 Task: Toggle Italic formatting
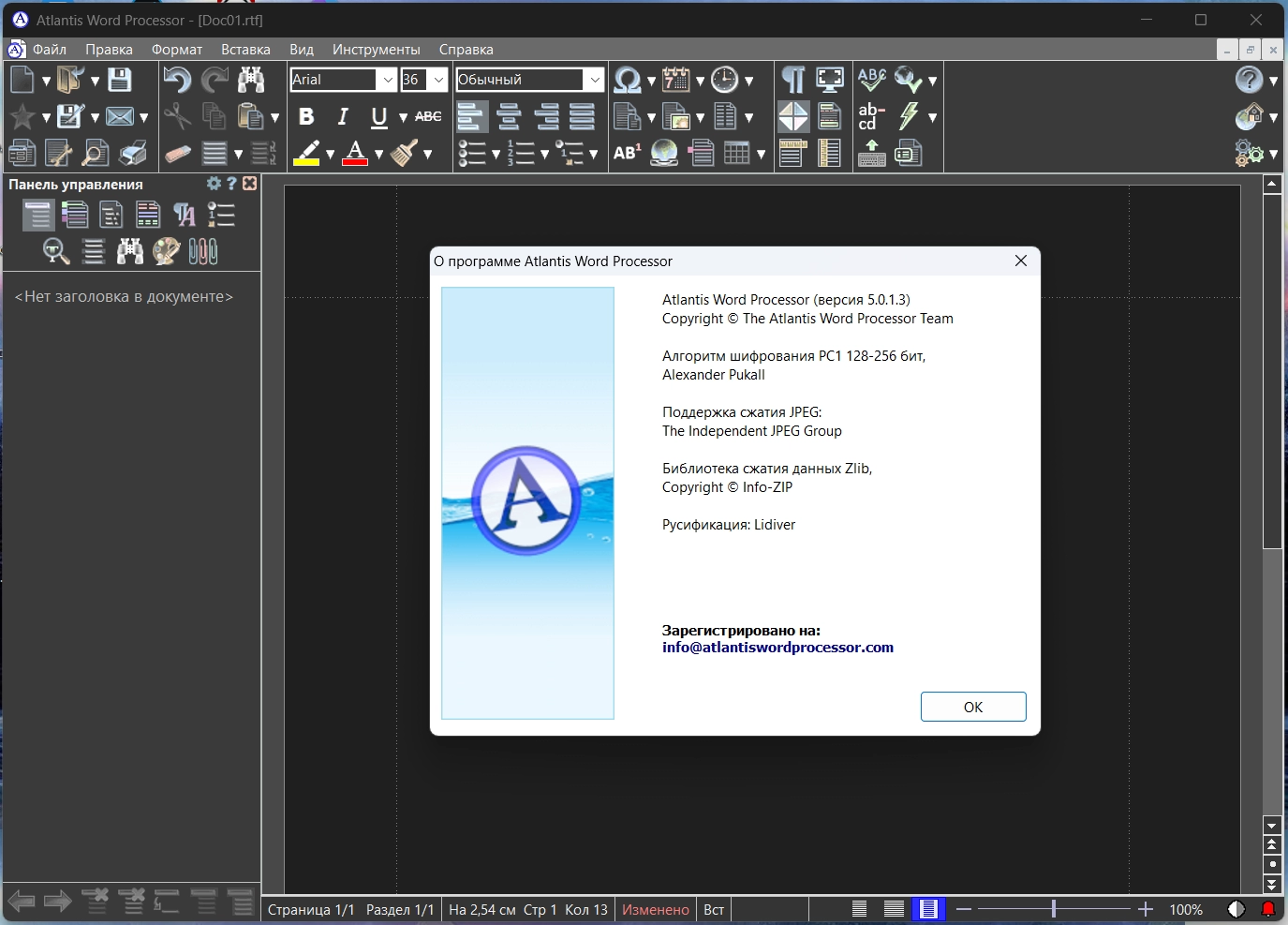pos(343,116)
